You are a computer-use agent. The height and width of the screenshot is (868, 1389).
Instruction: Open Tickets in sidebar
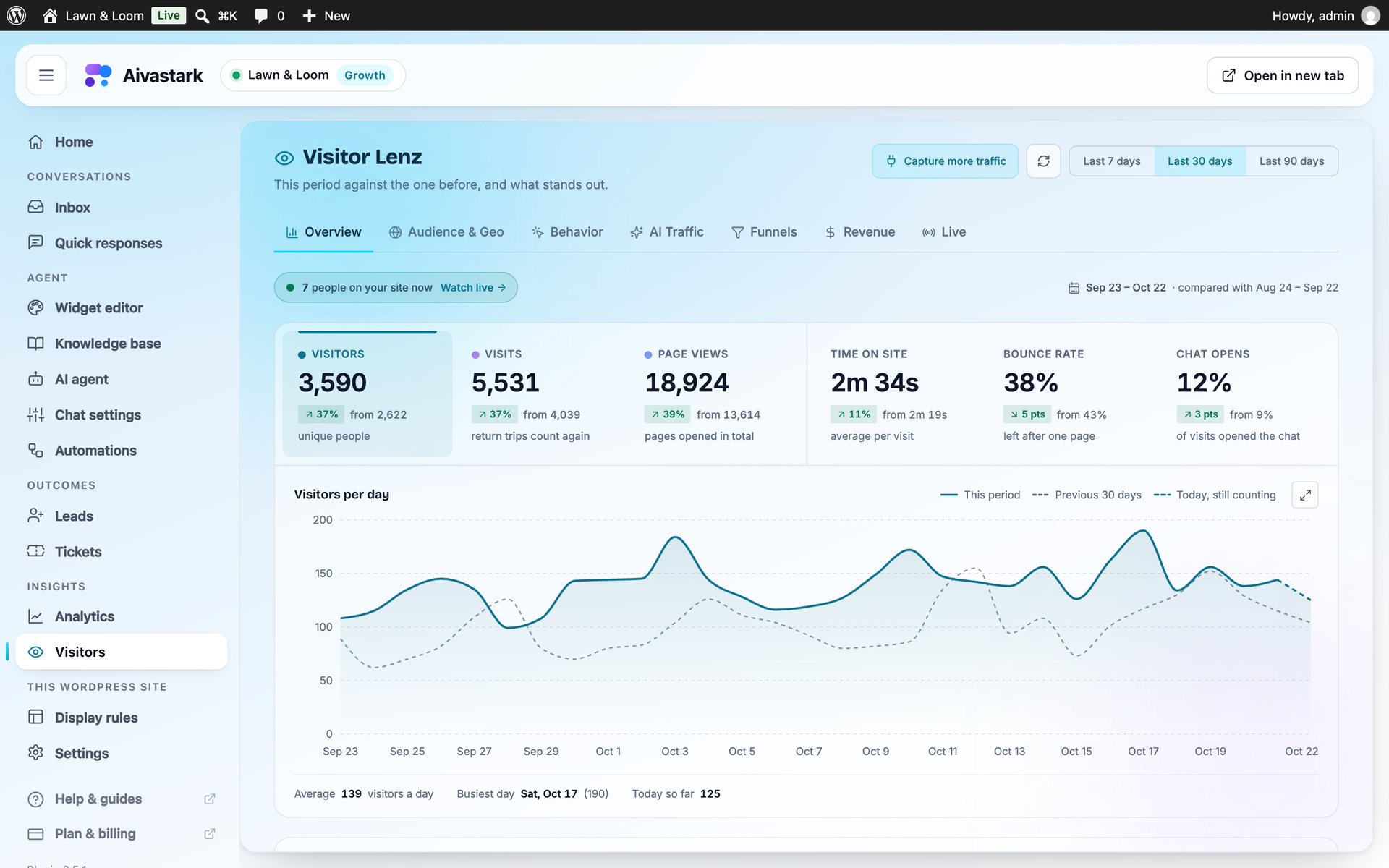click(x=122, y=551)
